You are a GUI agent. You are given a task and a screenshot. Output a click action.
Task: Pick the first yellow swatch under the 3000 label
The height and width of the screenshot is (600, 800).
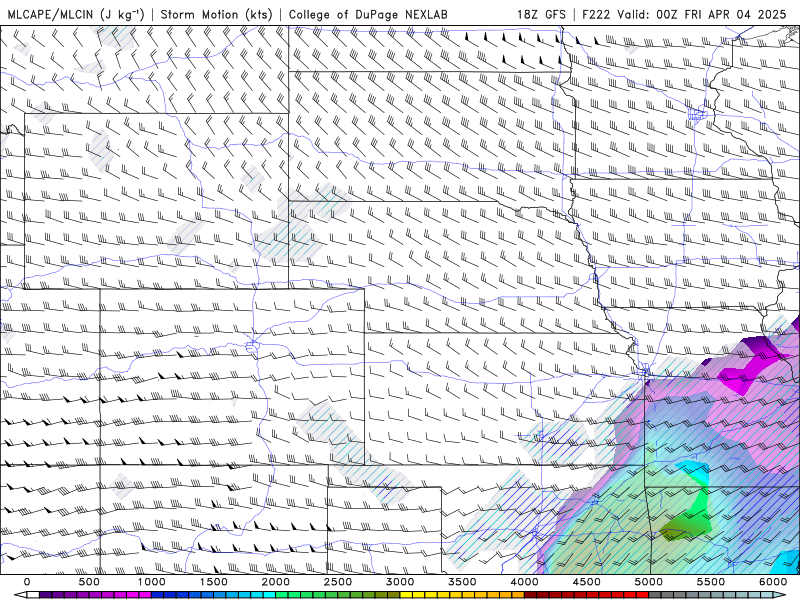click(406, 595)
